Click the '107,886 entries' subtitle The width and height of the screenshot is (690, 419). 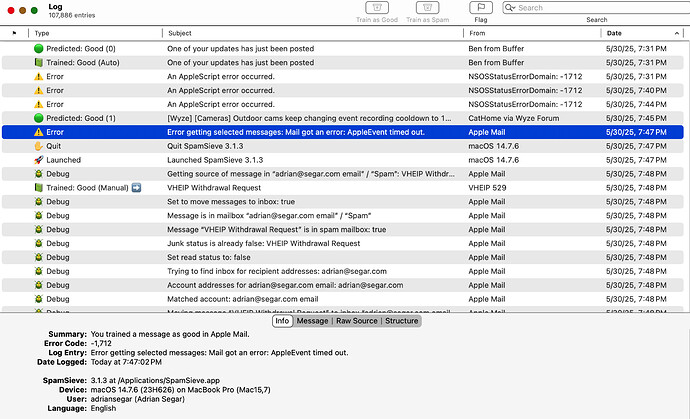(72, 15)
